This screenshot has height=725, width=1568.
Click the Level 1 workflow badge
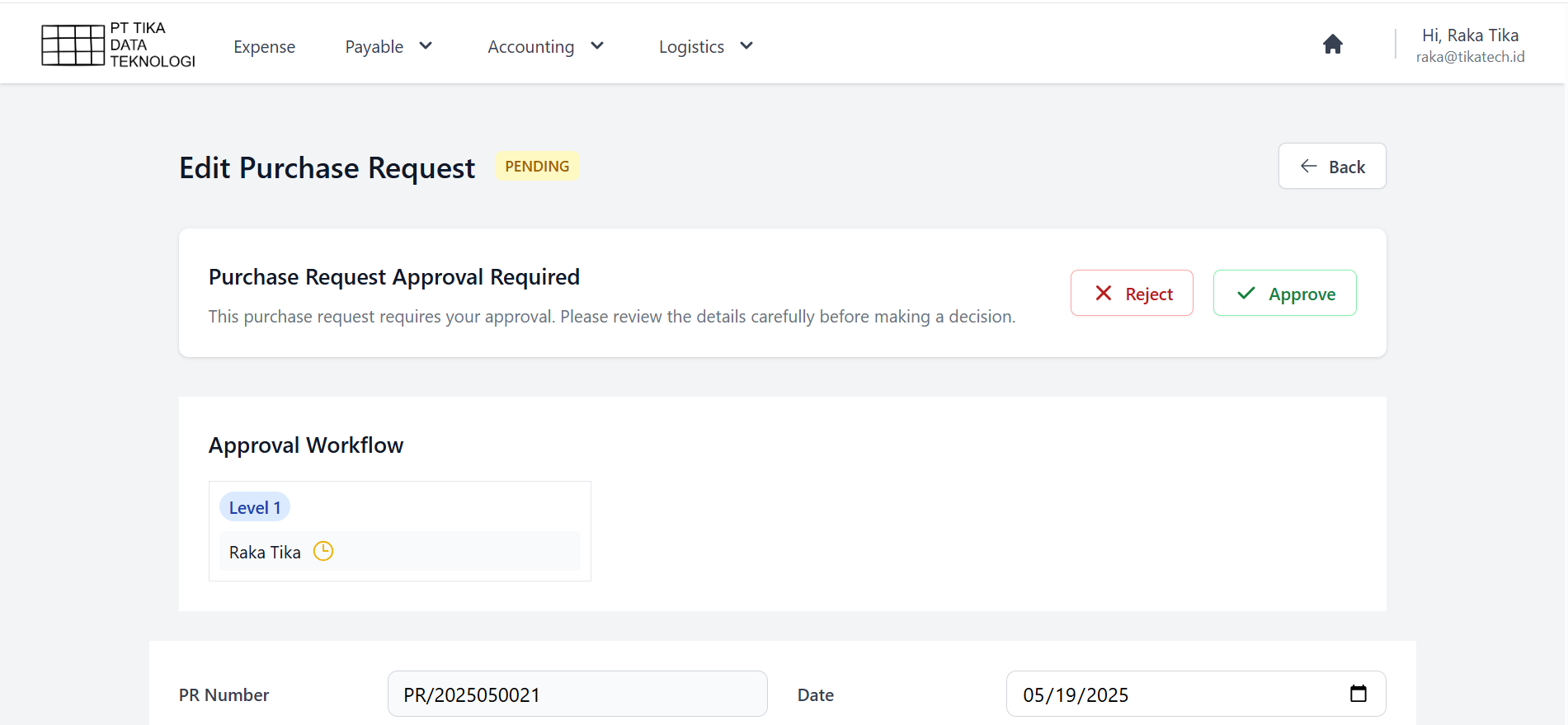(x=255, y=507)
